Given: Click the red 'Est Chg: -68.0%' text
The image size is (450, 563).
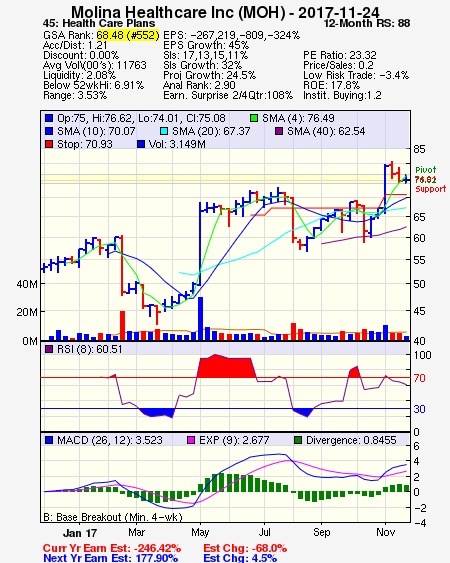Looking at the screenshot, I should 245,549.
